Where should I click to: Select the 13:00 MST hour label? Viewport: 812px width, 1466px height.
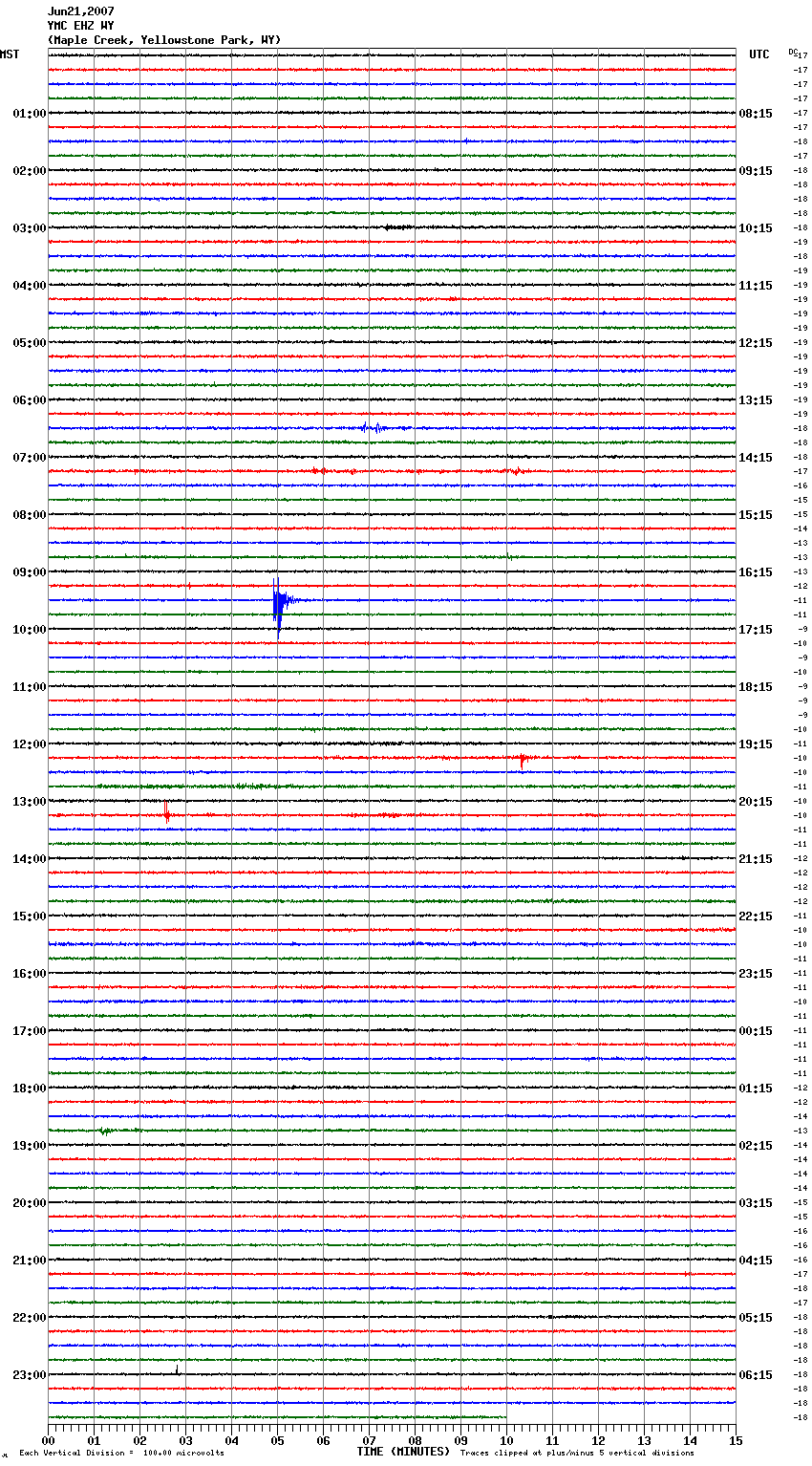pos(30,802)
